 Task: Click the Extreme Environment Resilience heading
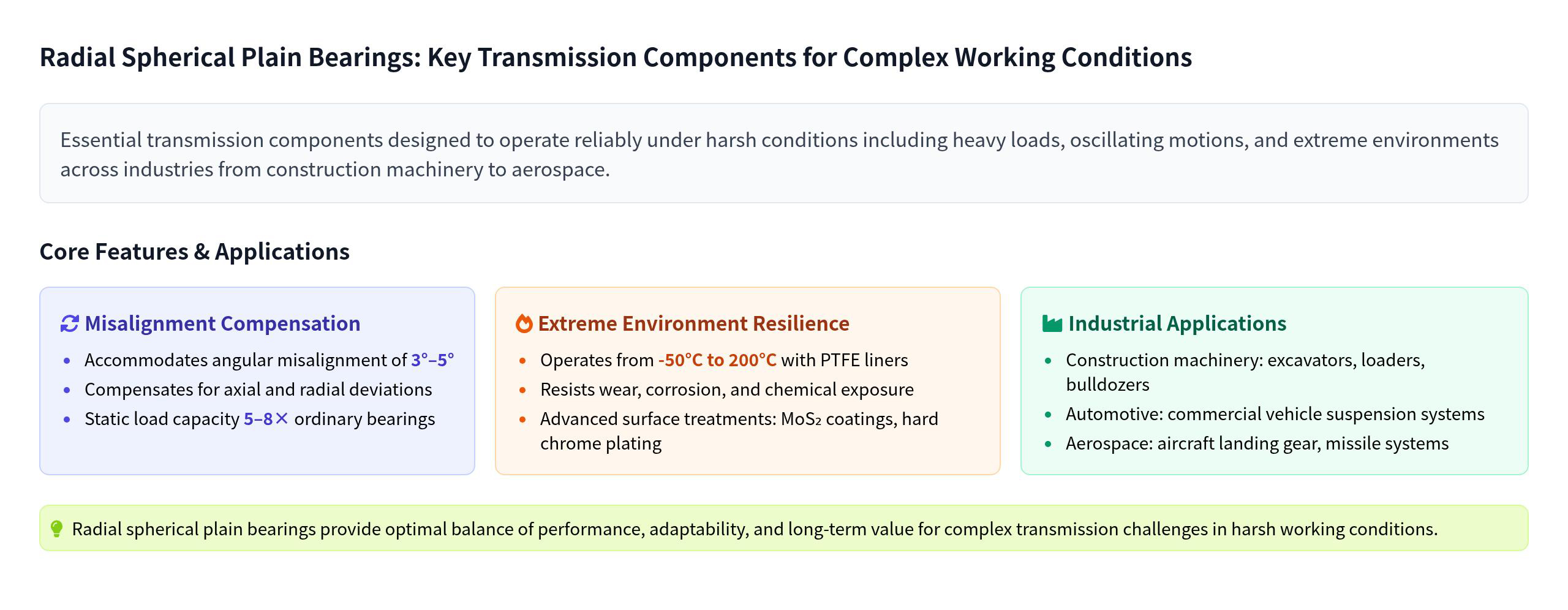[693, 323]
